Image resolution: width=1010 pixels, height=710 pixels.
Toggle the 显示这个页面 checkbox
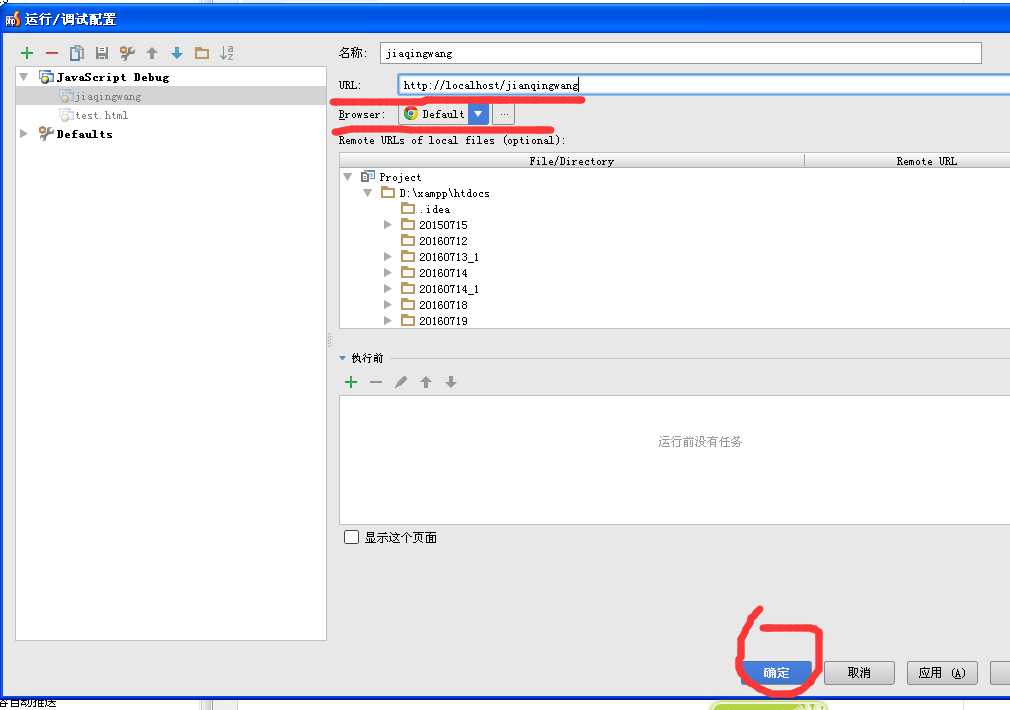pos(351,537)
